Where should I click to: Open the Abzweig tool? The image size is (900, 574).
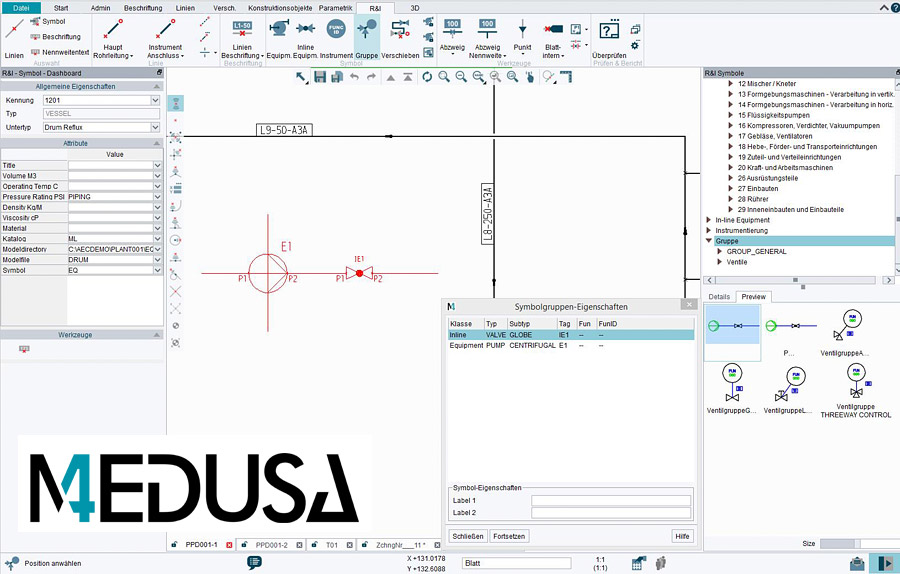pos(452,37)
